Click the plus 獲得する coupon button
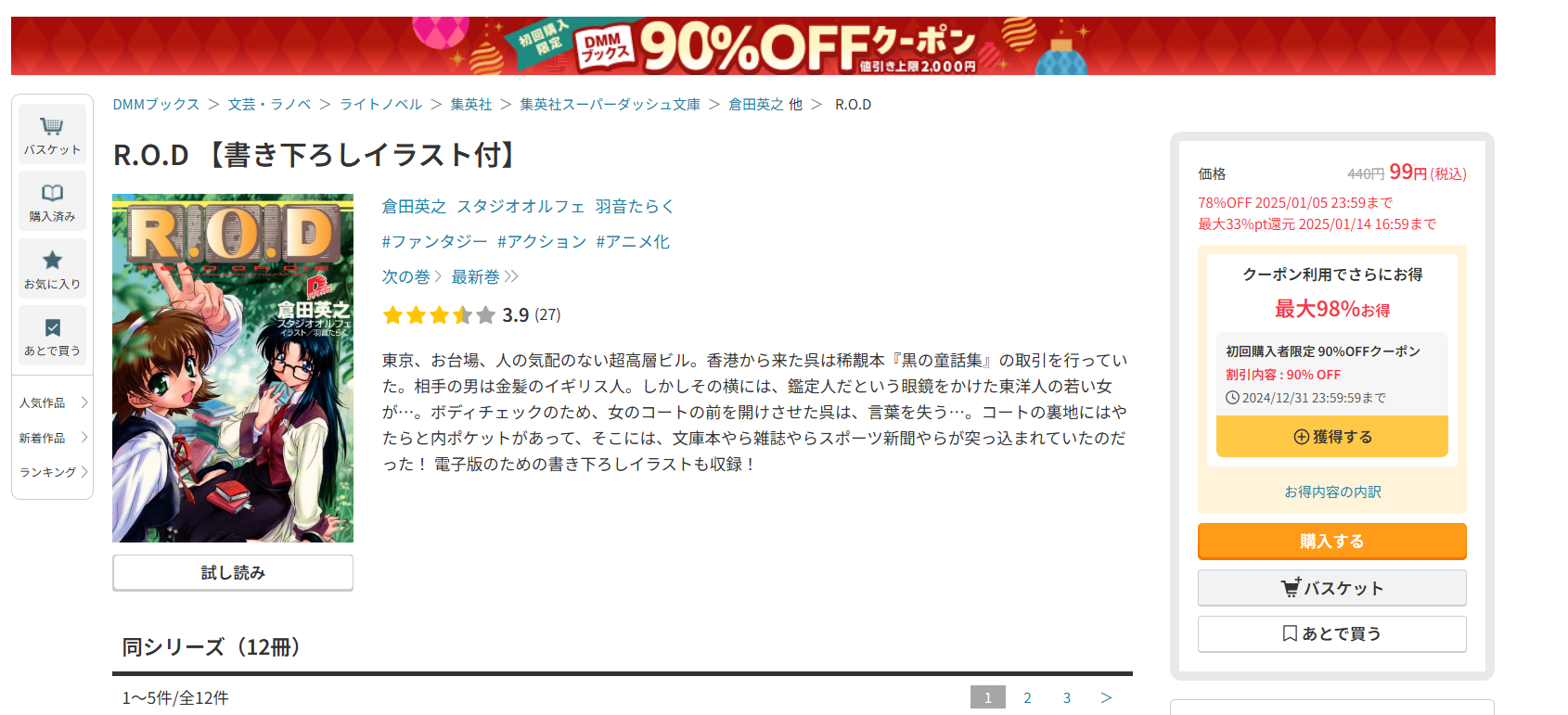The width and height of the screenshot is (1568, 715). tap(1331, 437)
